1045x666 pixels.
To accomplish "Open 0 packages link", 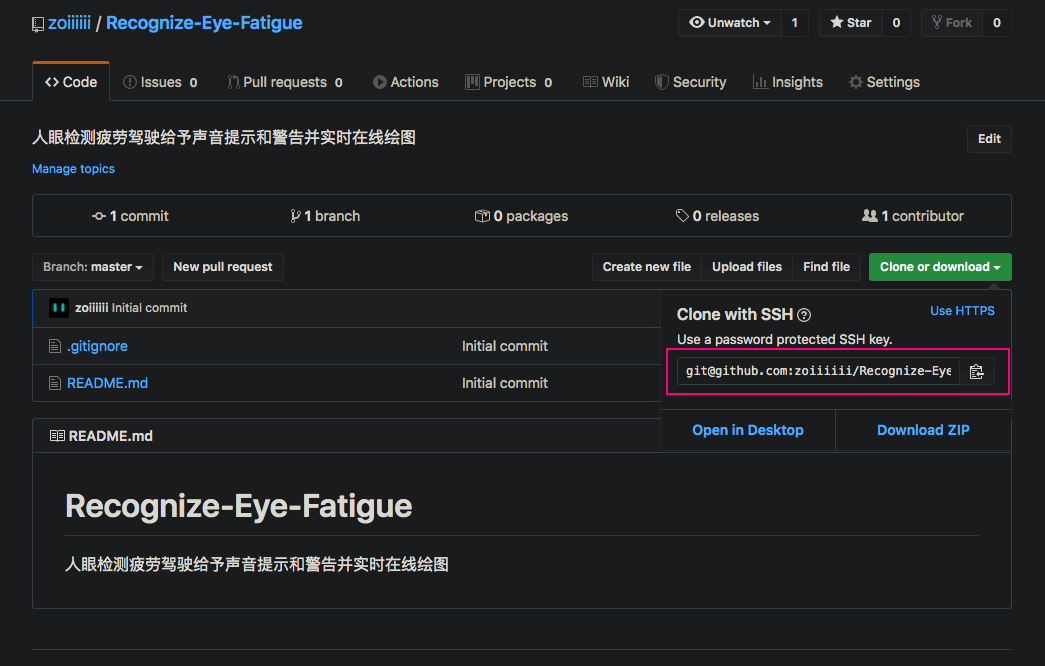I will (x=521, y=216).
